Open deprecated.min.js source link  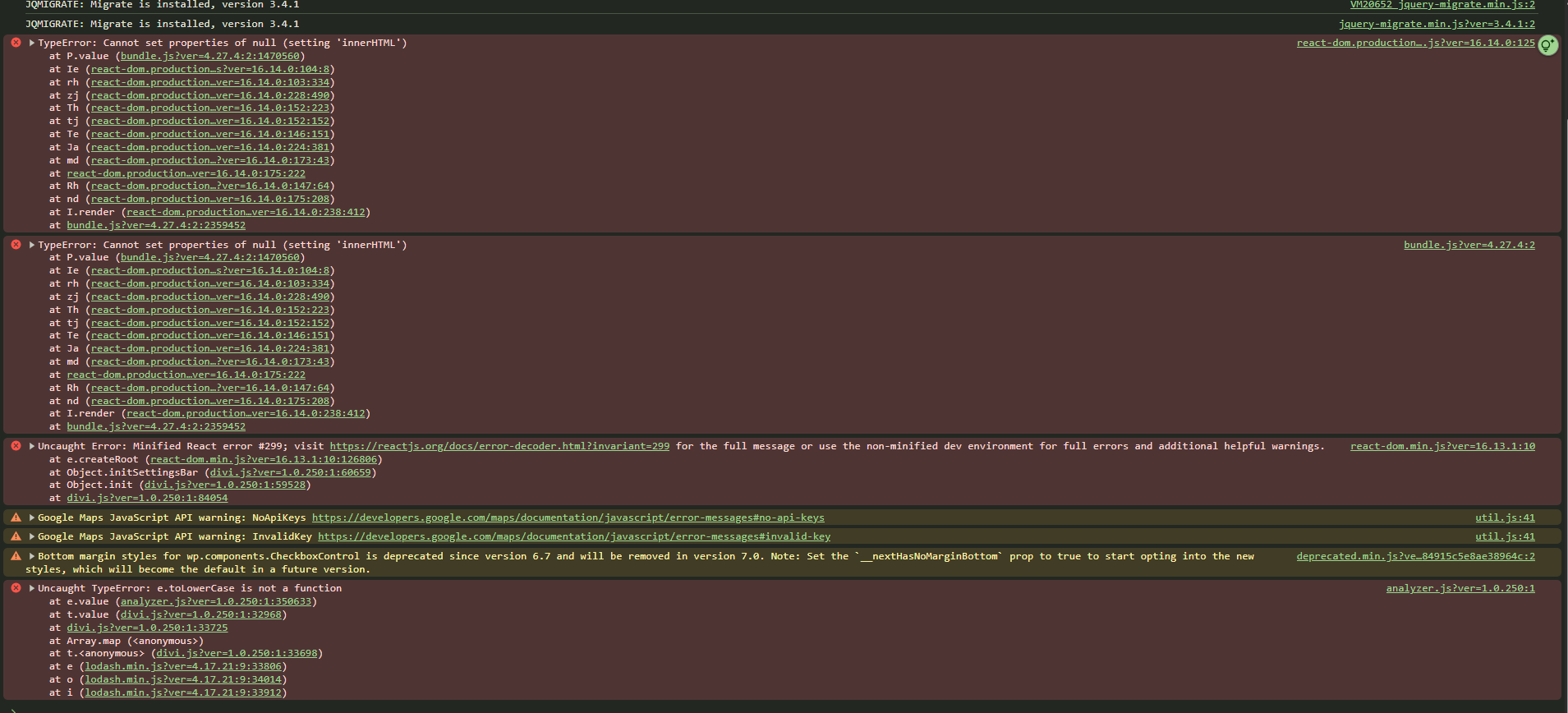[x=1415, y=556]
